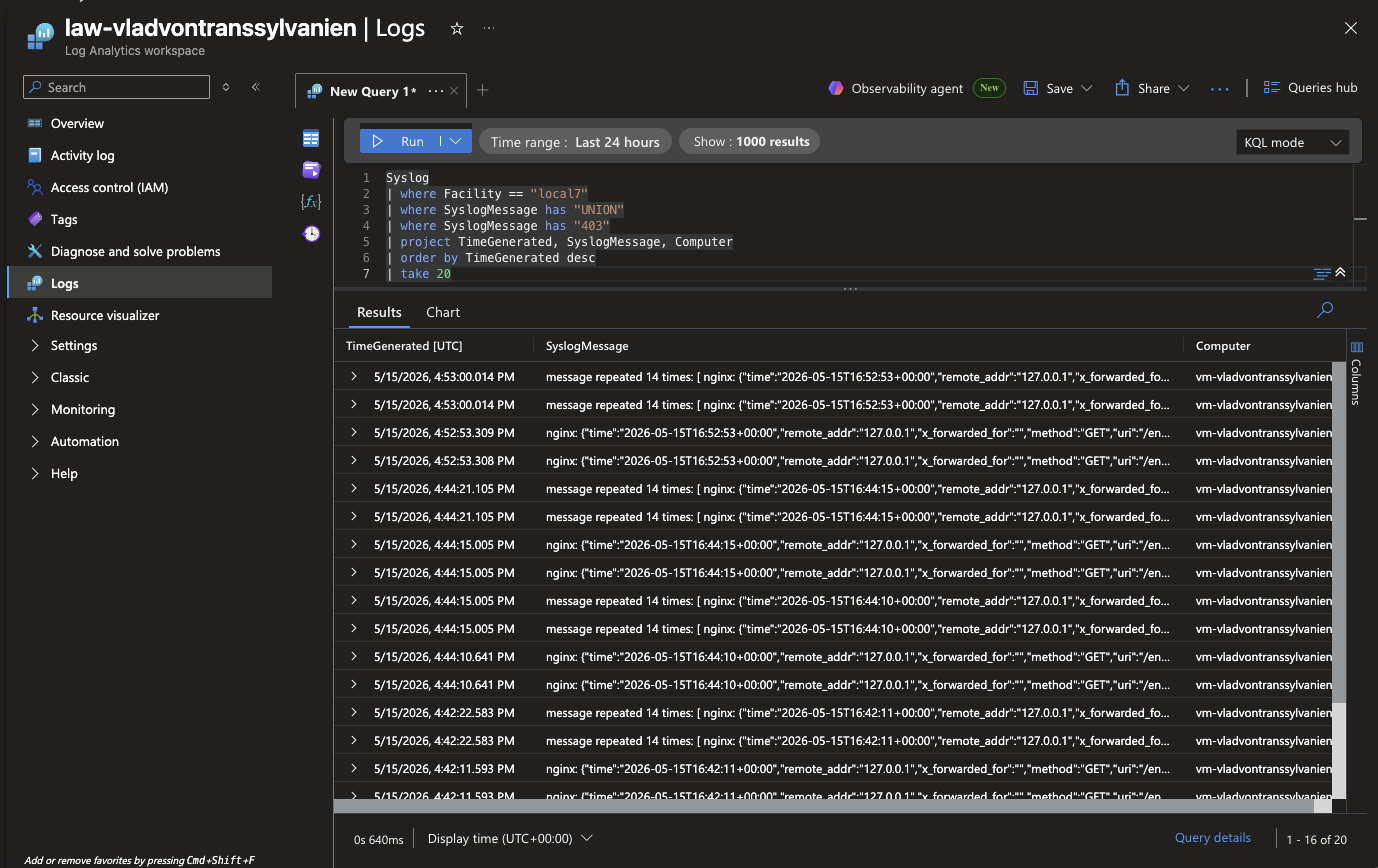Favorite the workspace with the star icon
This screenshot has height=868, width=1378.
pos(457,29)
